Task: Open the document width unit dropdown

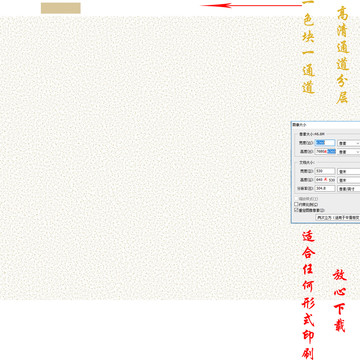Action: (349, 171)
